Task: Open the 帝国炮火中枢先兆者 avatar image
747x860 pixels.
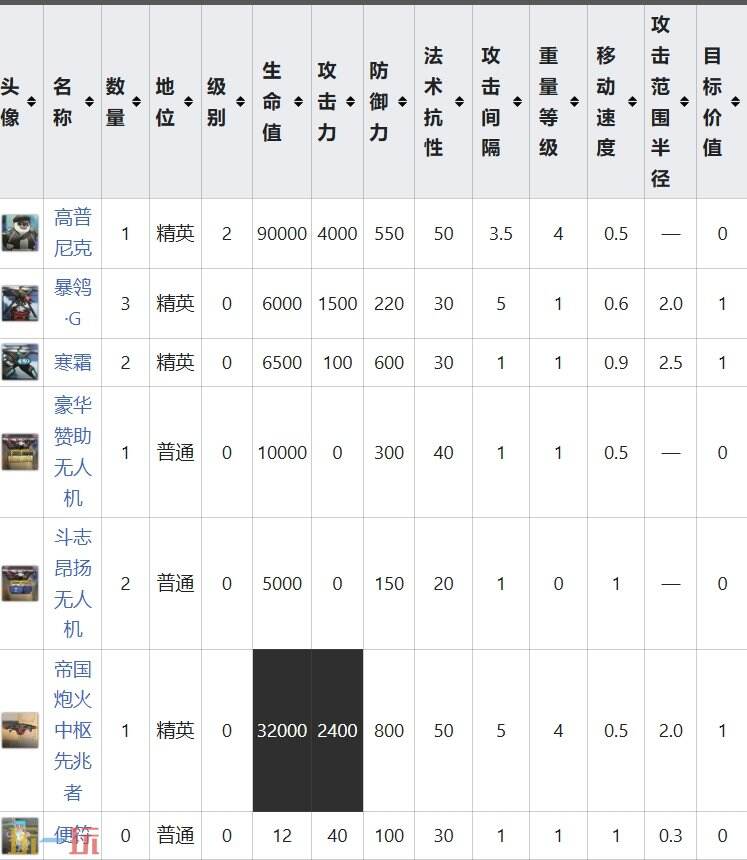Action: pyautogui.click(x=20, y=730)
